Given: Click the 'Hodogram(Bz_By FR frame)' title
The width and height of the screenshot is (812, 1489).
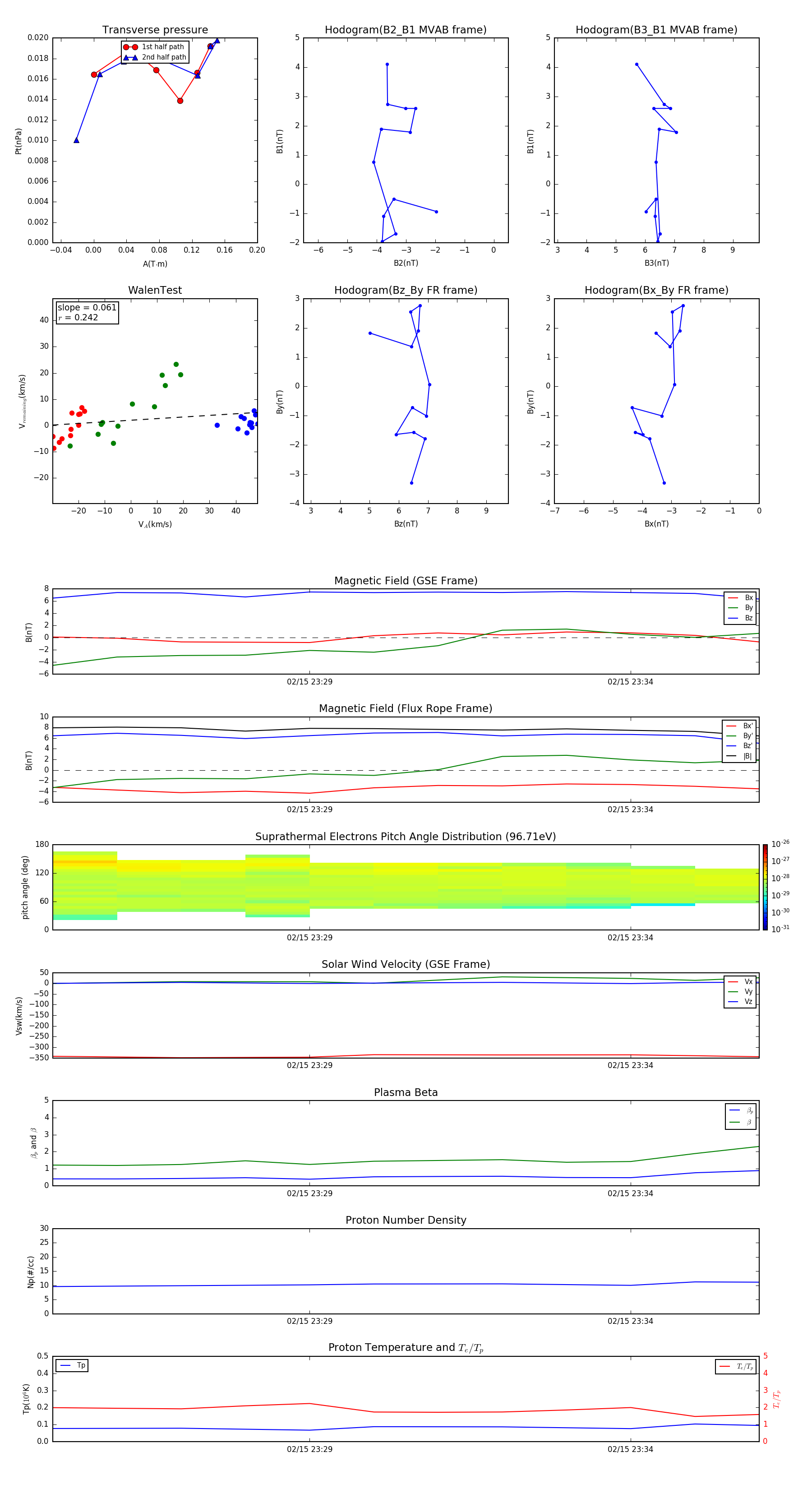Looking at the screenshot, I should [x=406, y=290].
